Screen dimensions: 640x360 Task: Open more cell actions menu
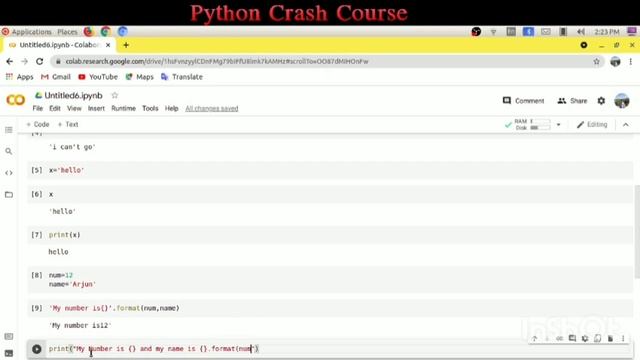[x=623, y=338]
